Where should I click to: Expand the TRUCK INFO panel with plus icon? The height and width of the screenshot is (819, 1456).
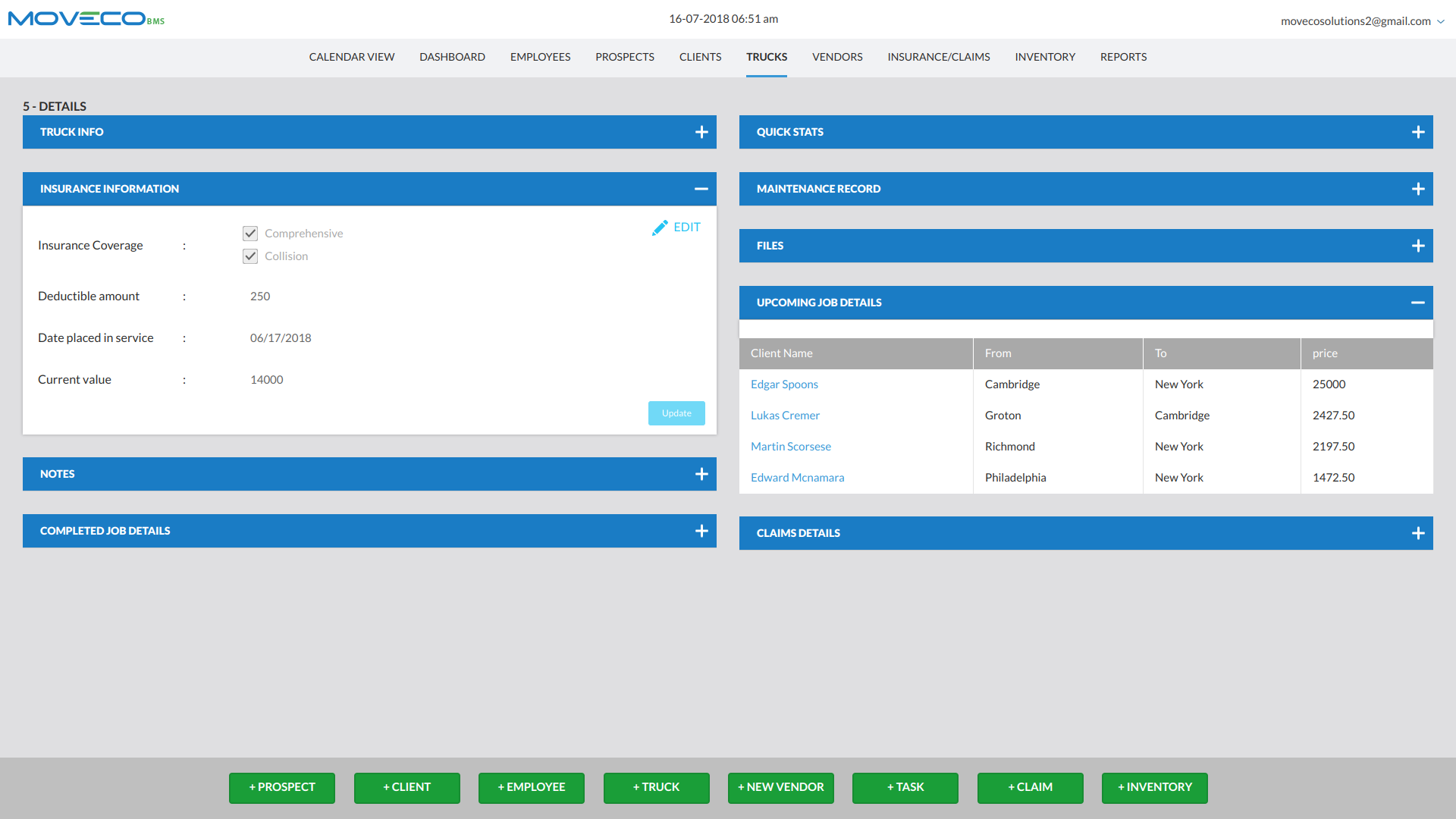701,131
